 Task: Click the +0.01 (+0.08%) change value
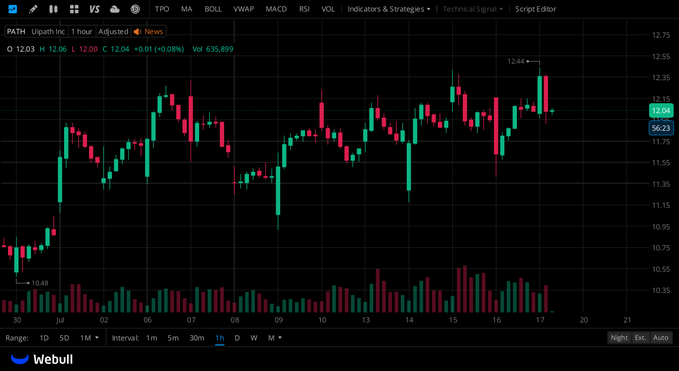coord(159,49)
